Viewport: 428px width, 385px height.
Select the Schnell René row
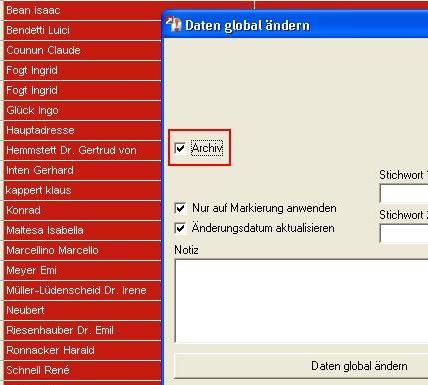pyautogui.click(x=82, y=370)
